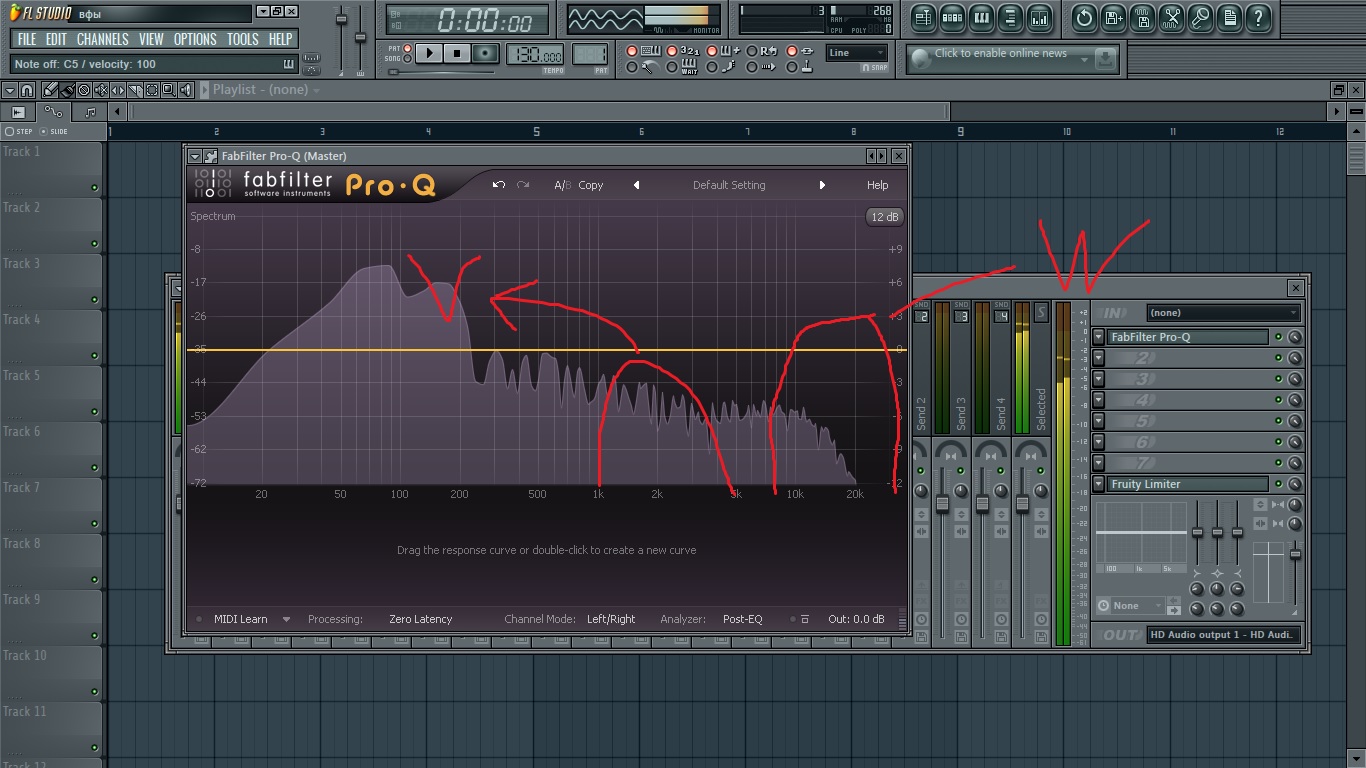Open the project info document icon
Viewport: 1366px width, 768px height.
pos(1230,17)
